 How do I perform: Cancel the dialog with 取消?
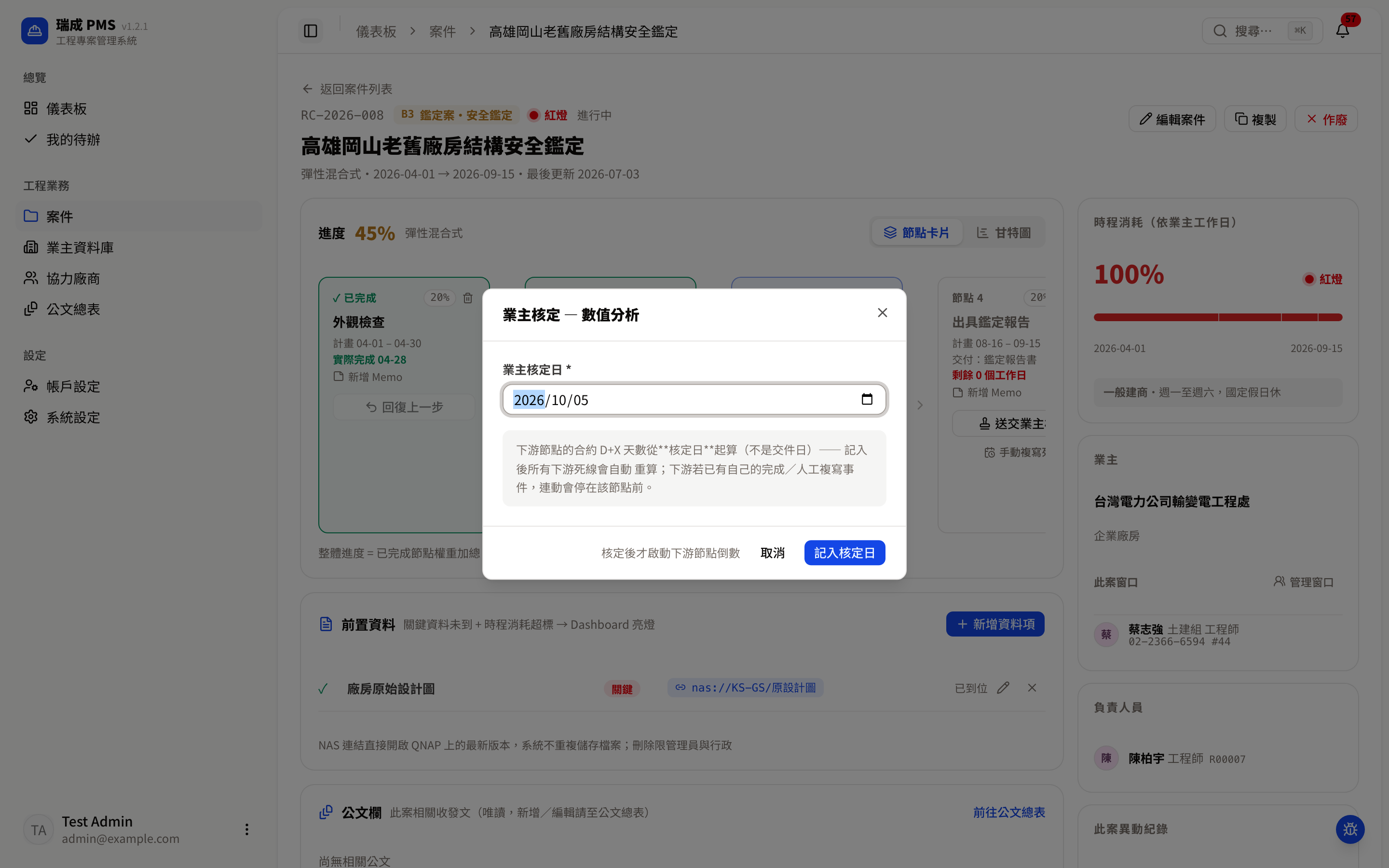[773, 553]
